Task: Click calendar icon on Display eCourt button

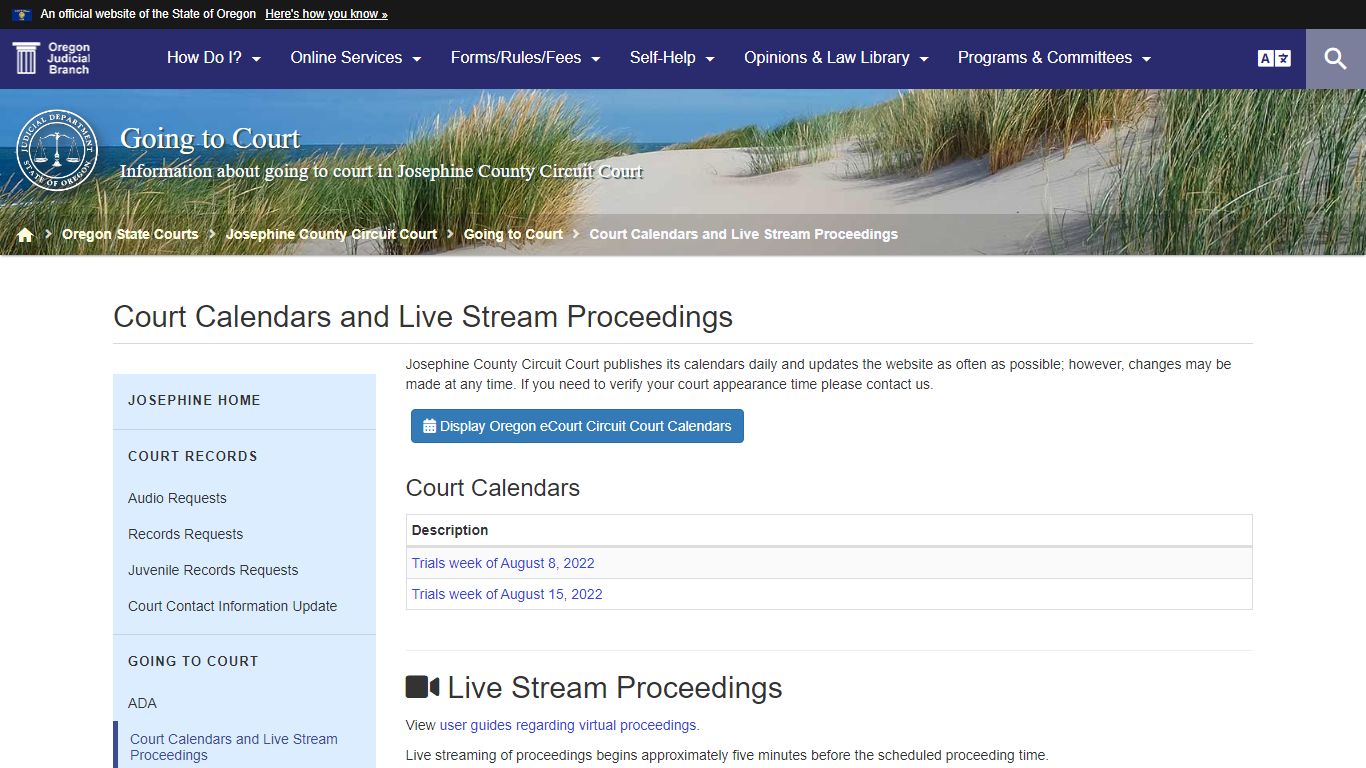Action: 430,426
